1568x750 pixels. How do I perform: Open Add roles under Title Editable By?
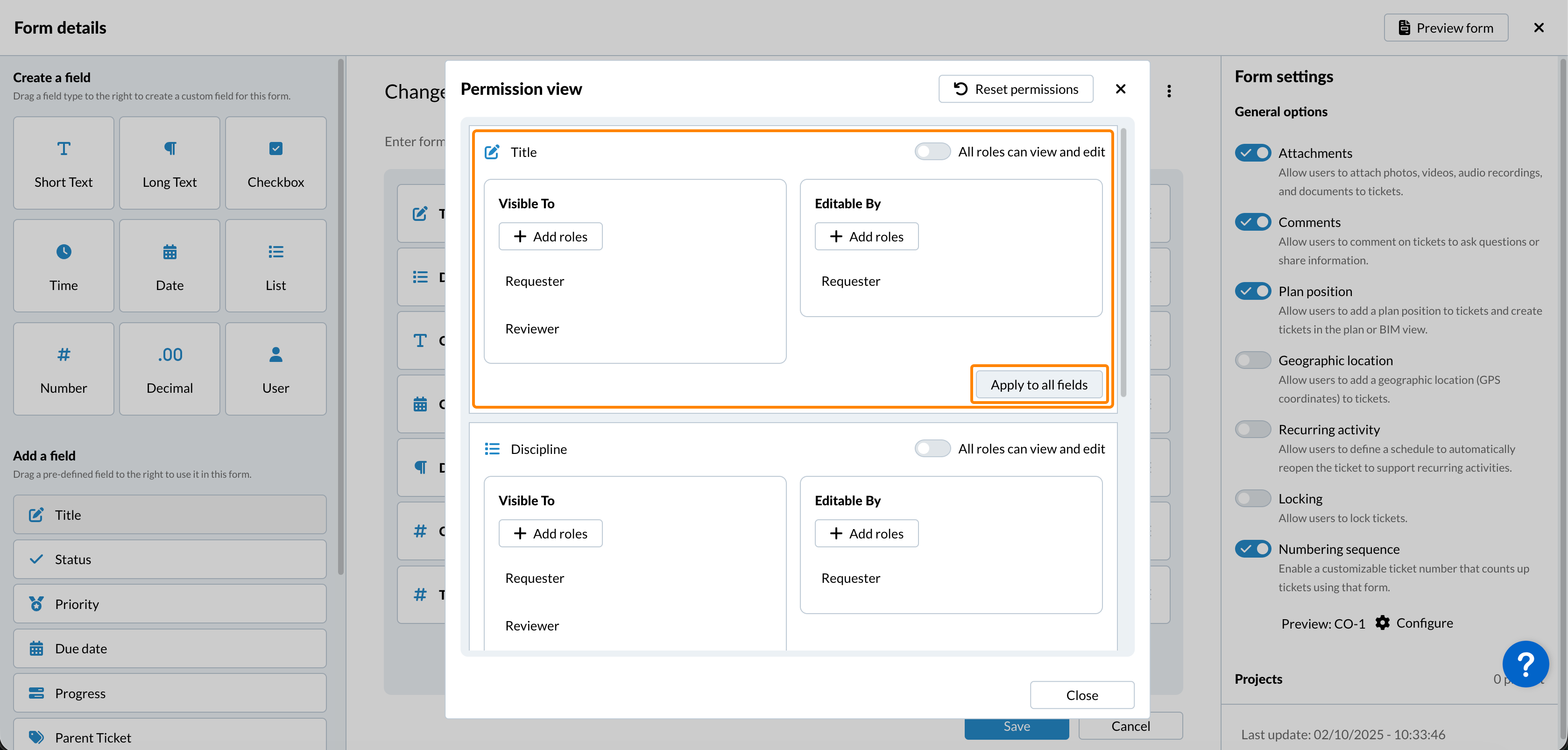pos(866,236)
